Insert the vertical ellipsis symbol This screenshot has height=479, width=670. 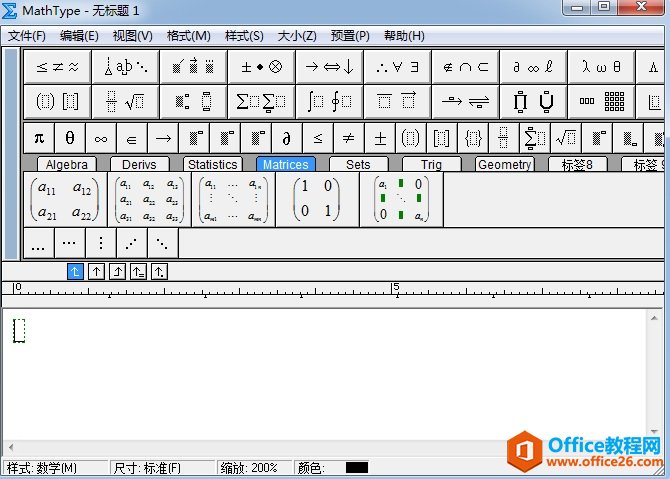[101, 243]
